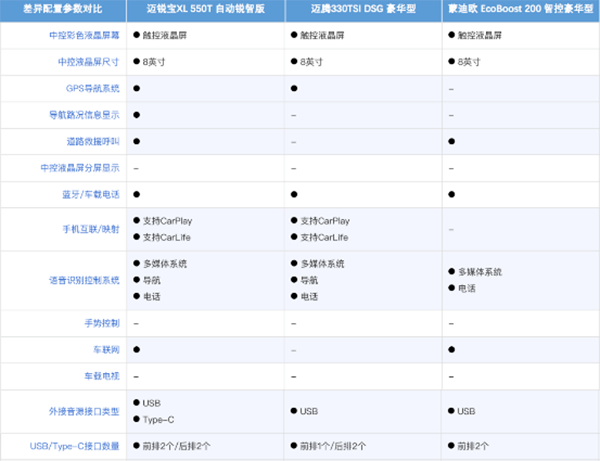The width and height of the screenshot is (600, 461).
Task: Click 8英寸 in the 迈腾330TSI column
Action: click(311, 62)
